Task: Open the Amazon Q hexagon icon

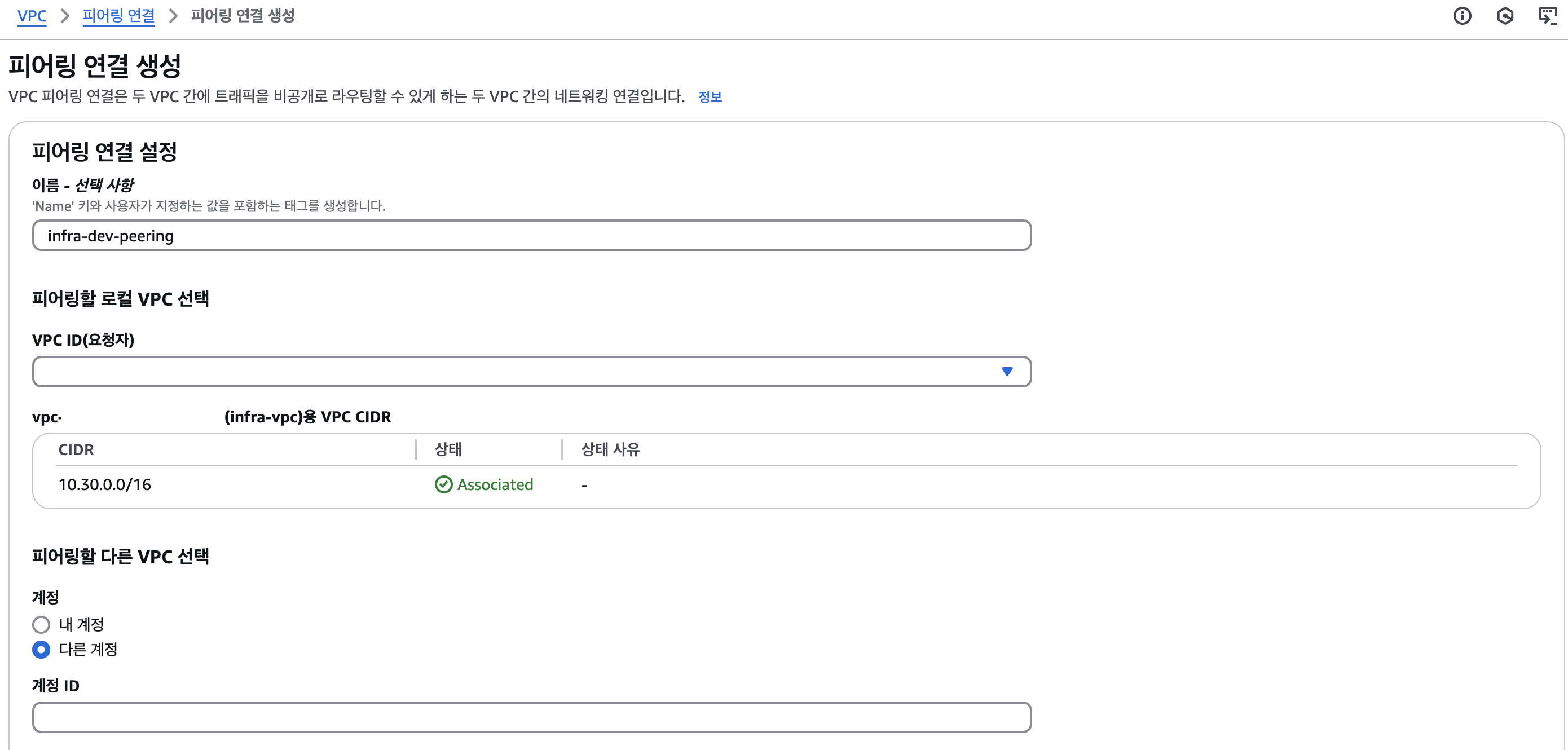Action: click(1505, 16)
